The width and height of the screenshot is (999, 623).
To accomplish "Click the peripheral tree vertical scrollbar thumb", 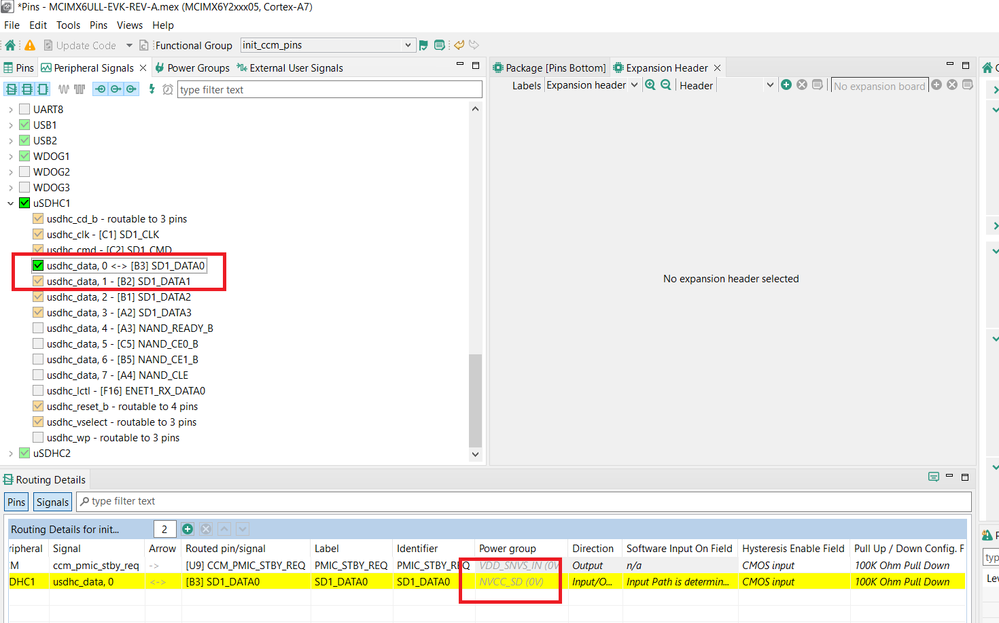I will [x=475, y=400].
